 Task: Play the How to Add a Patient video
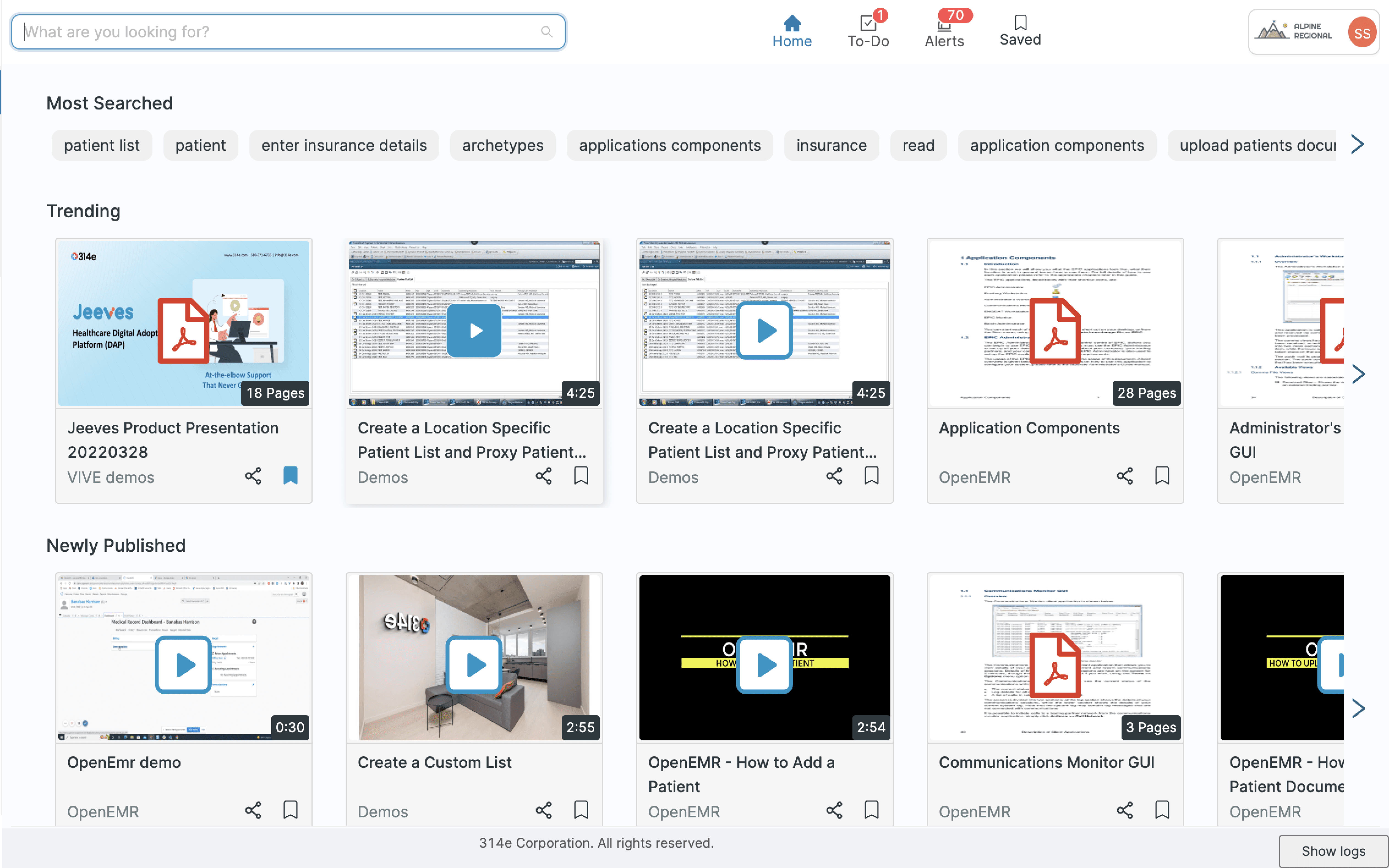(765, 665)
